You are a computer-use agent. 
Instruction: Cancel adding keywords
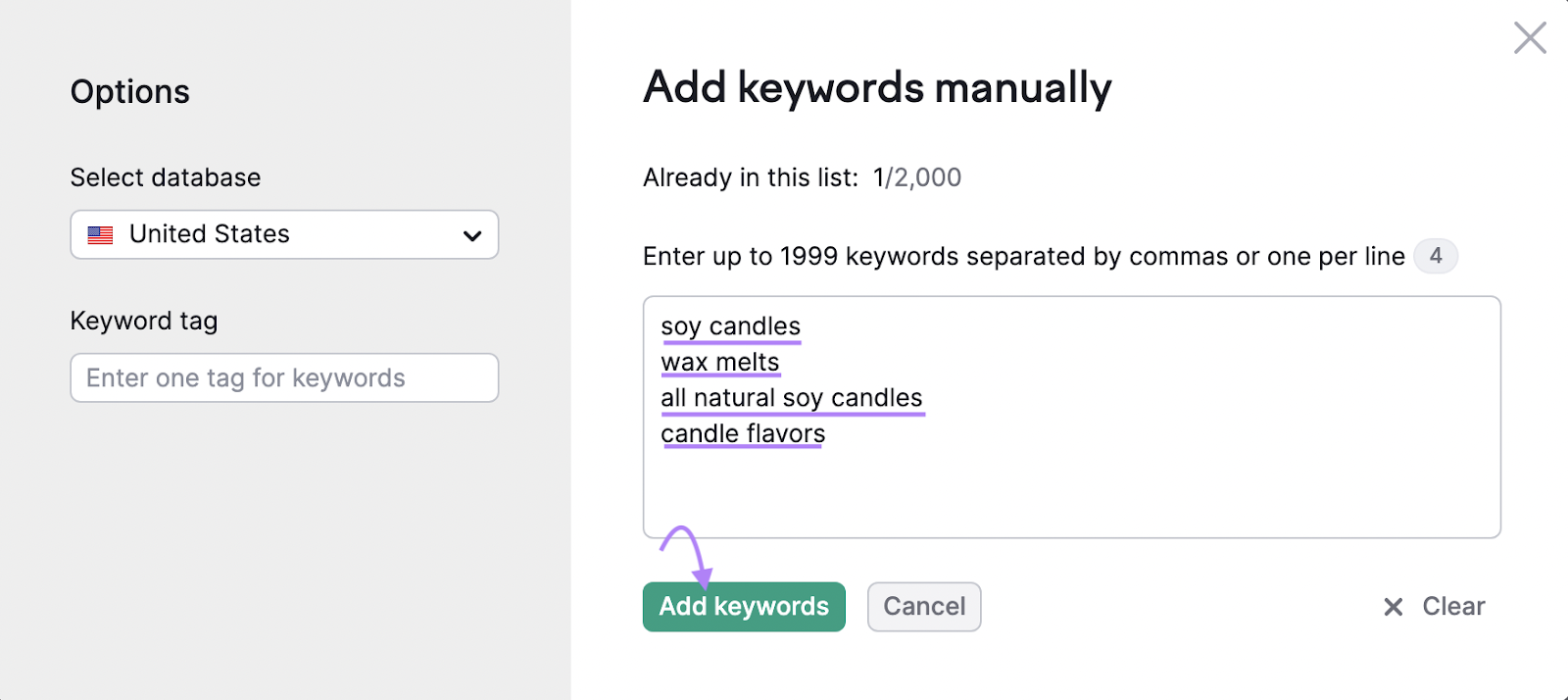(x=924, y=607)
